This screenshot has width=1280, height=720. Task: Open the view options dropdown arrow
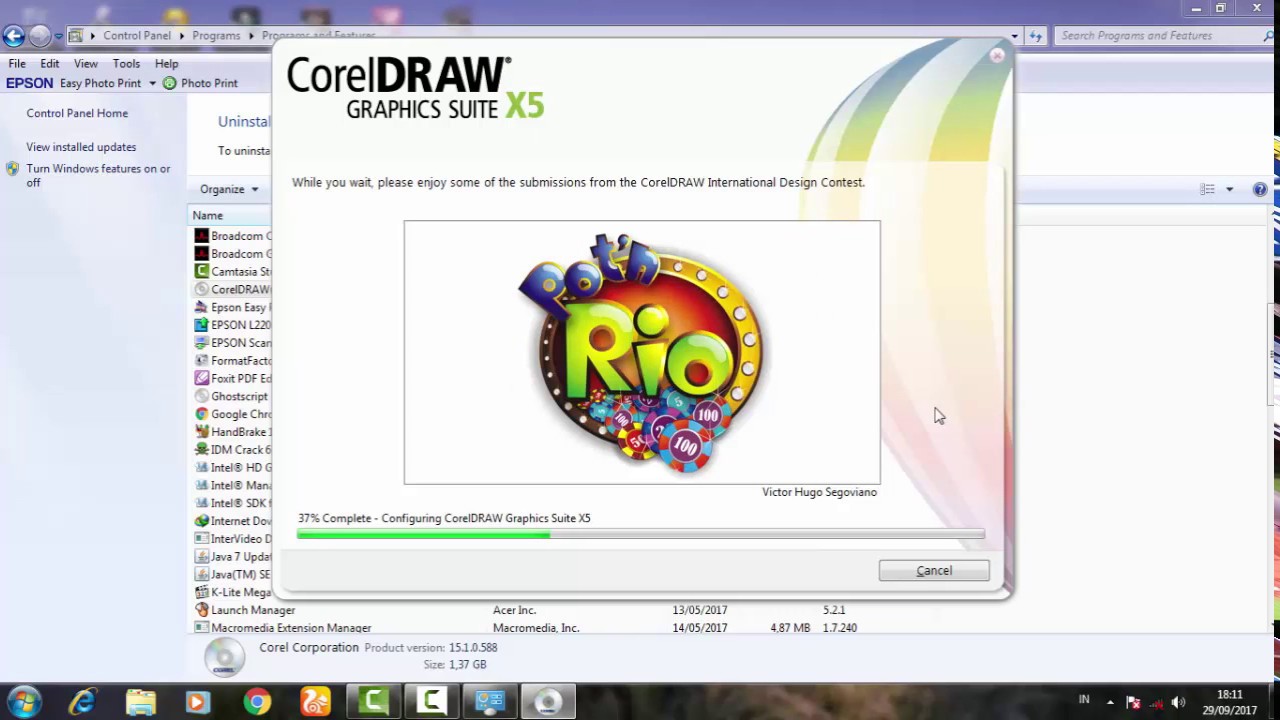pyautogui.click(x=1230, y=189)
